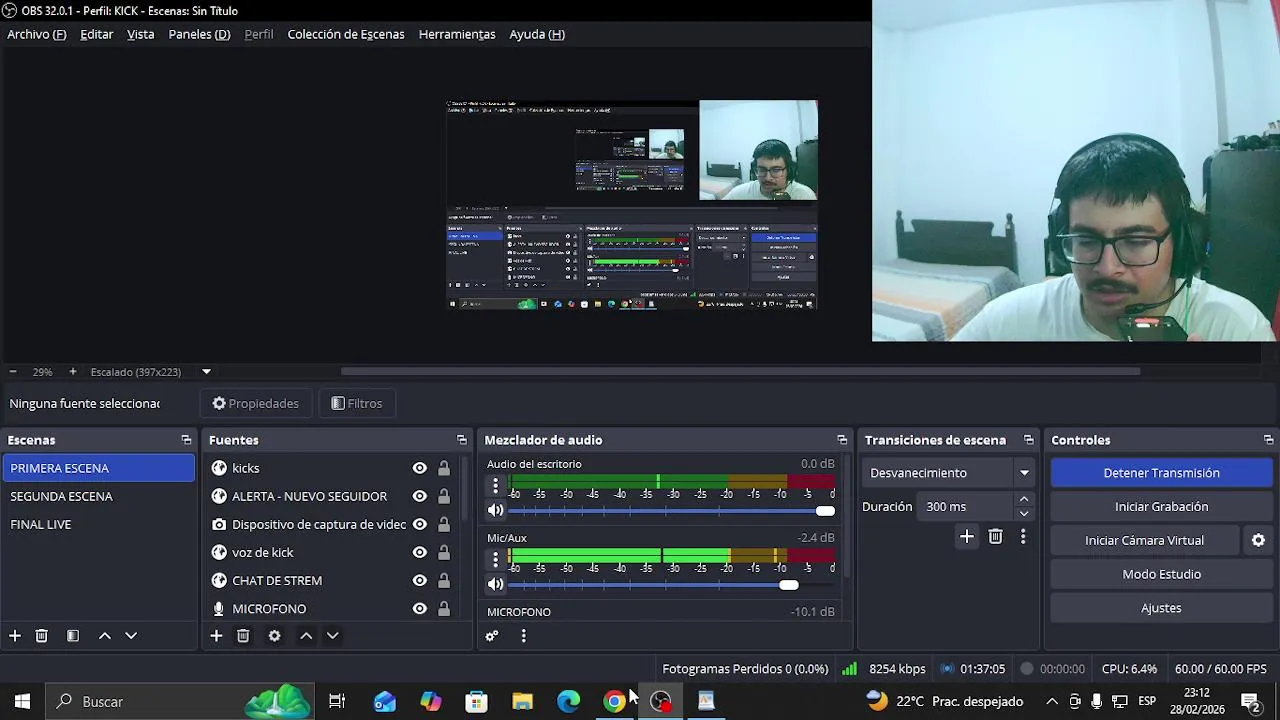Undock the Mezclador de audio panel
This screenshot has width=1280, height=720.
click(842, 440)
